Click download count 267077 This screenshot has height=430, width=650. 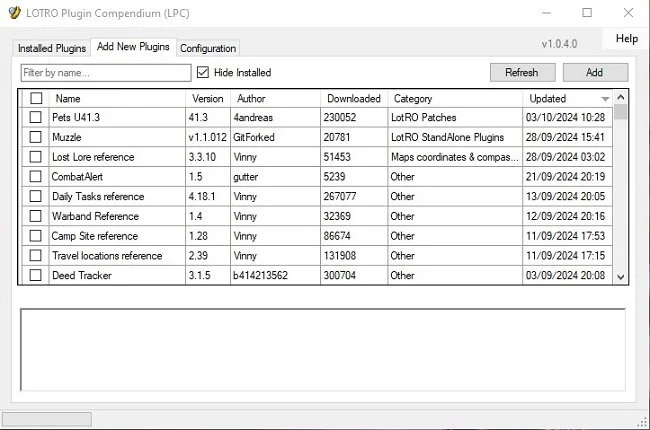340,197
